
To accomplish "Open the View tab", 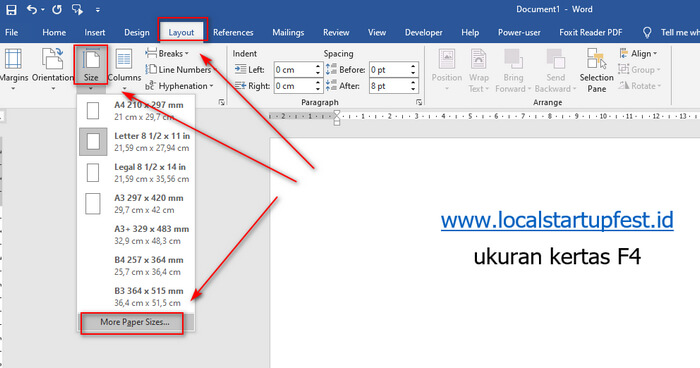I will coord(377,33).
